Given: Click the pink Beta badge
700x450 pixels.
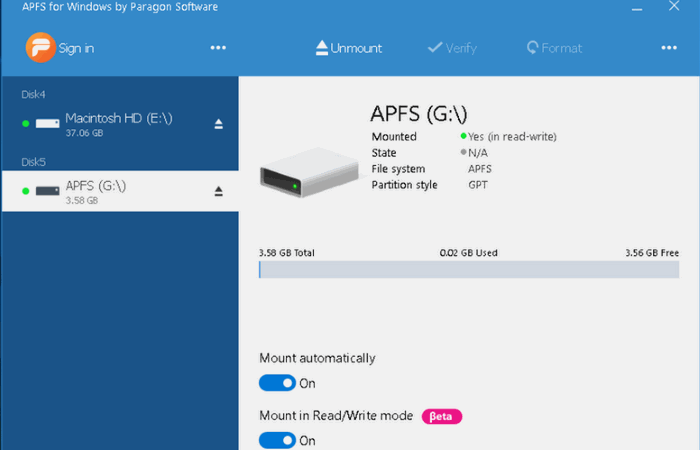Looking at the screenshot, I should pos(442,416).
